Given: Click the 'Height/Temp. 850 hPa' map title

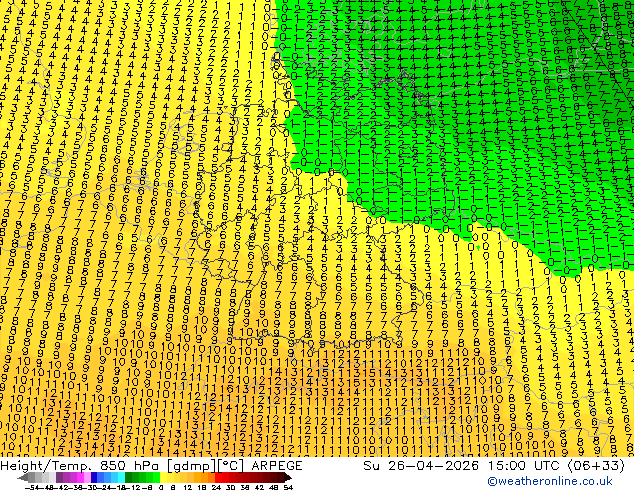Looking at the screenshot, I should coord(81,466).
